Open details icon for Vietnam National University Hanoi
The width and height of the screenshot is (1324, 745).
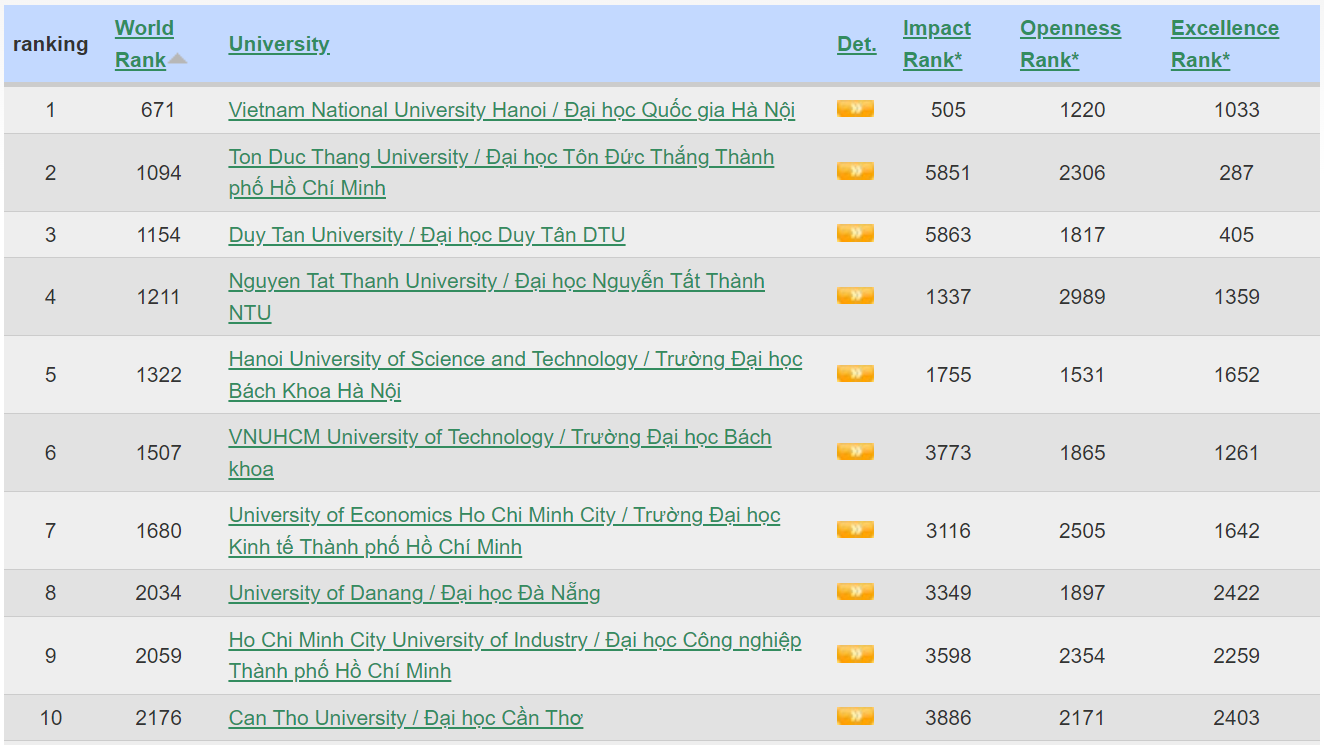coord(855,109)
